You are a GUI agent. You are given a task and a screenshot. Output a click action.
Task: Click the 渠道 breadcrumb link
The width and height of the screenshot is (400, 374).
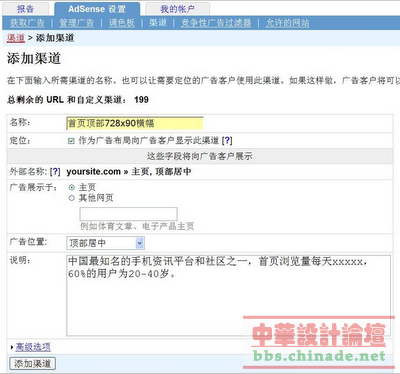(16, 38)
